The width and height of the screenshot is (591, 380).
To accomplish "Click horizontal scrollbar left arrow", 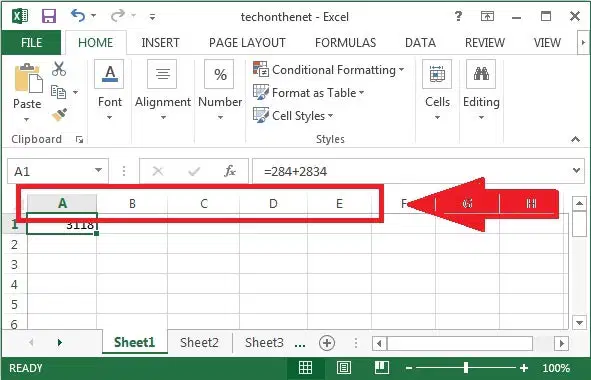I will click(x=379, y=343).
